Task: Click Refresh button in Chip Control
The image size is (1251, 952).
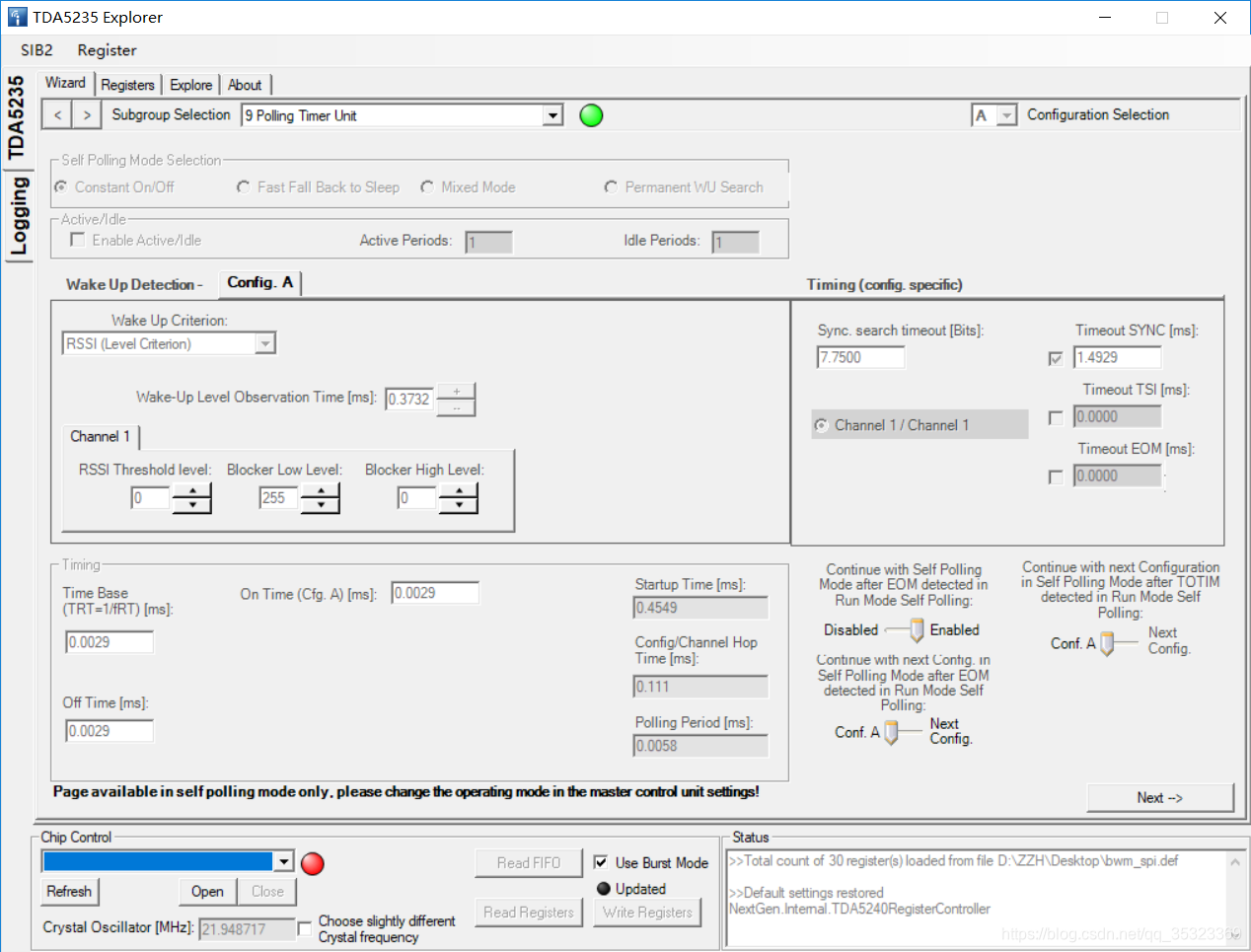Action: [69, 891]
